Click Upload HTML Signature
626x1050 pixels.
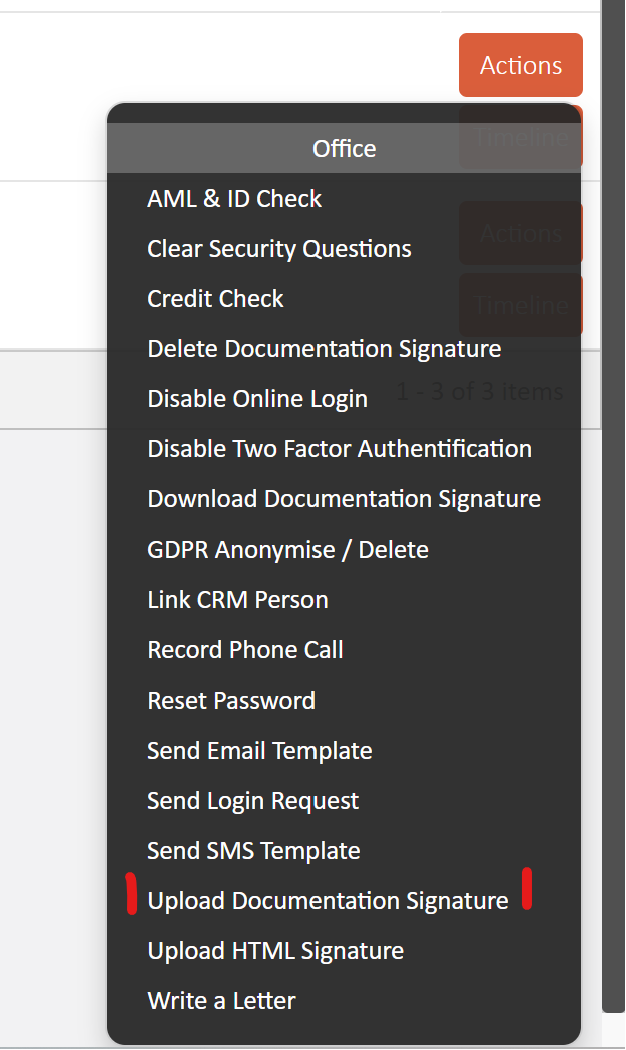[x=276, y=951]
